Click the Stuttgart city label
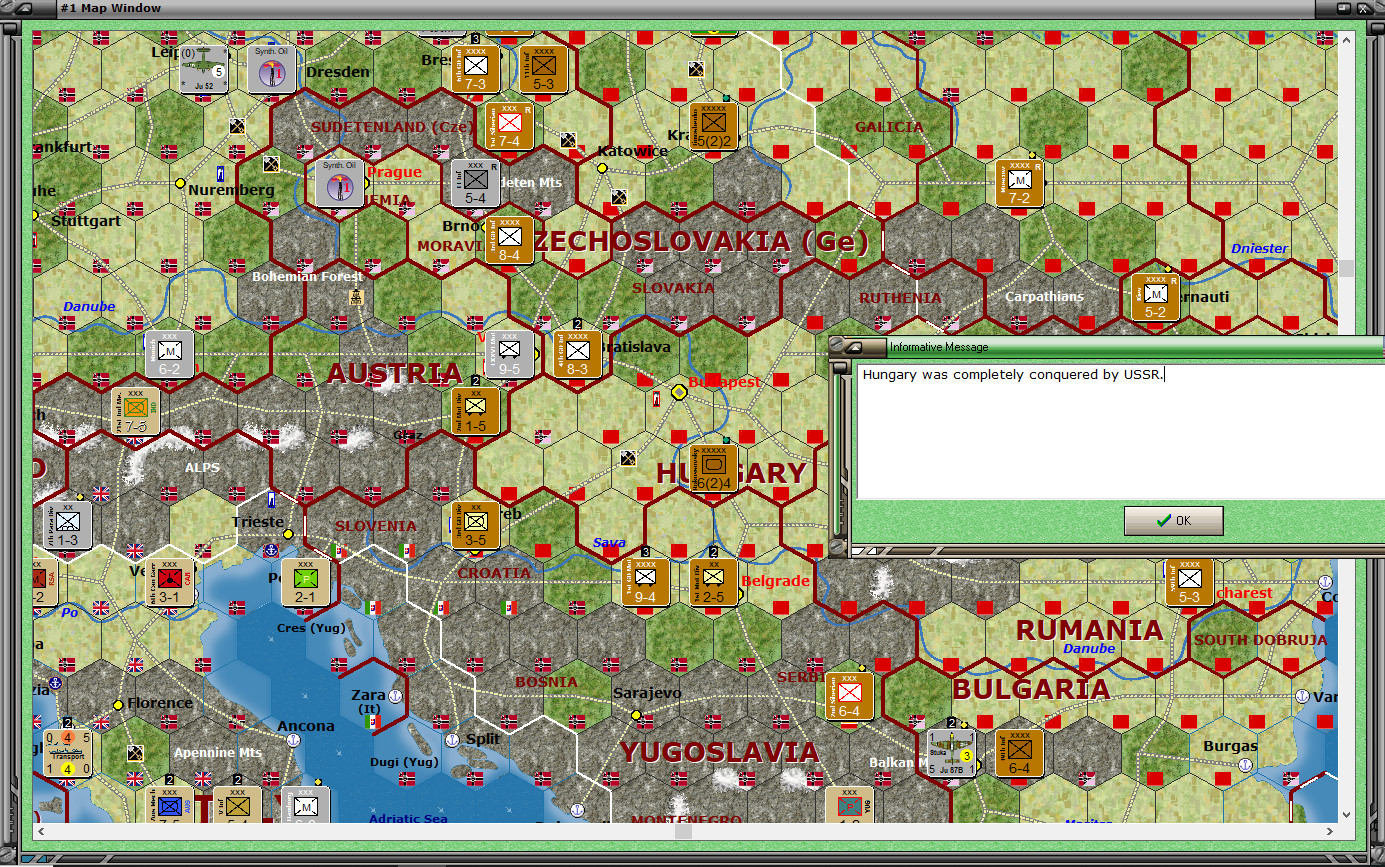This screenshot has width=1385, height=867. click(x=85, y=220)
